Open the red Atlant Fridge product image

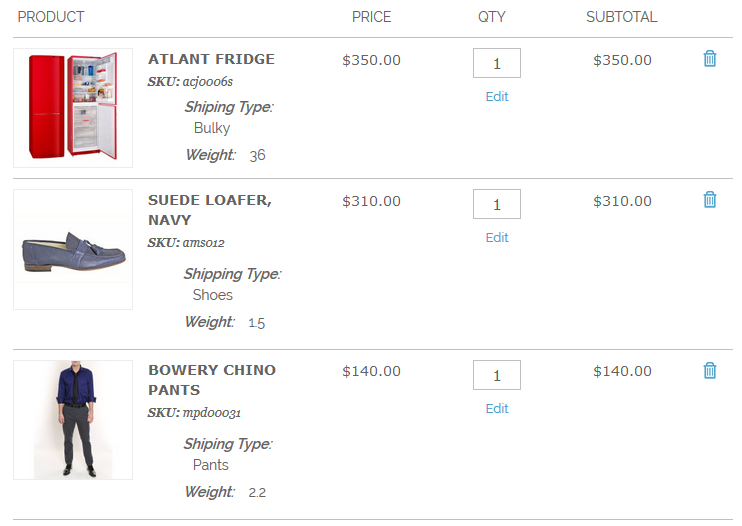tap(73, 108)
